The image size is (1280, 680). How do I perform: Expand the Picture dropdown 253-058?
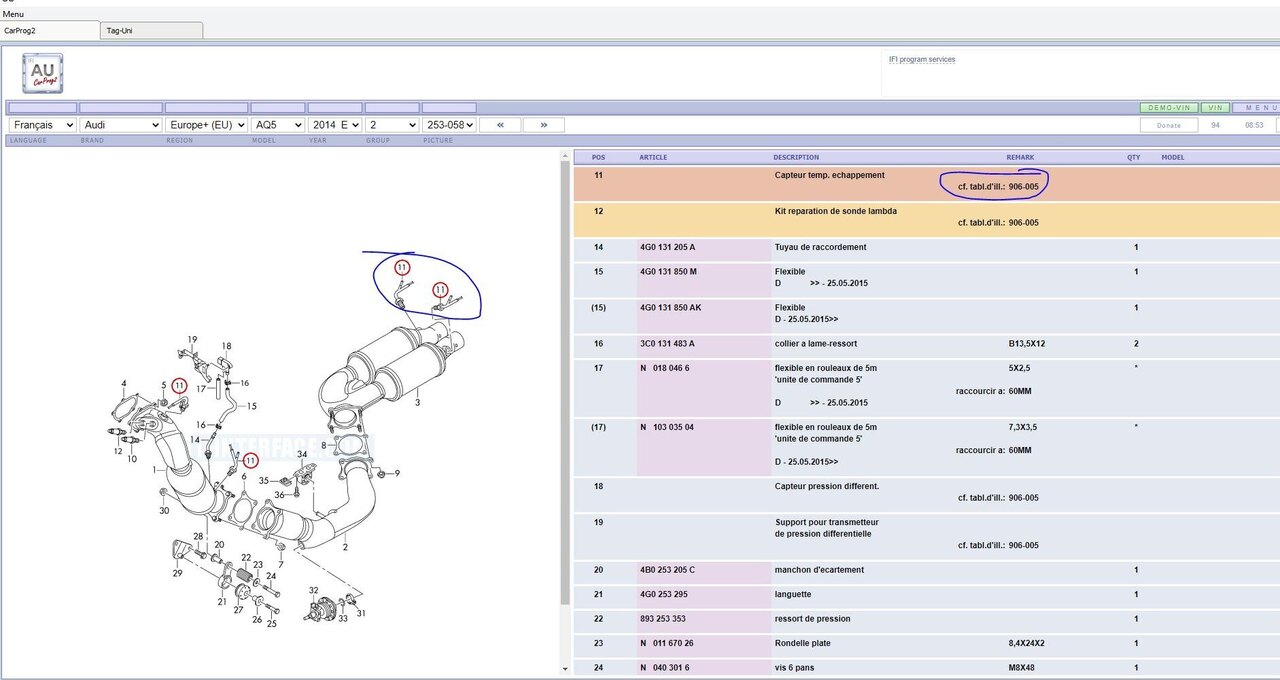tap(448, 125)
